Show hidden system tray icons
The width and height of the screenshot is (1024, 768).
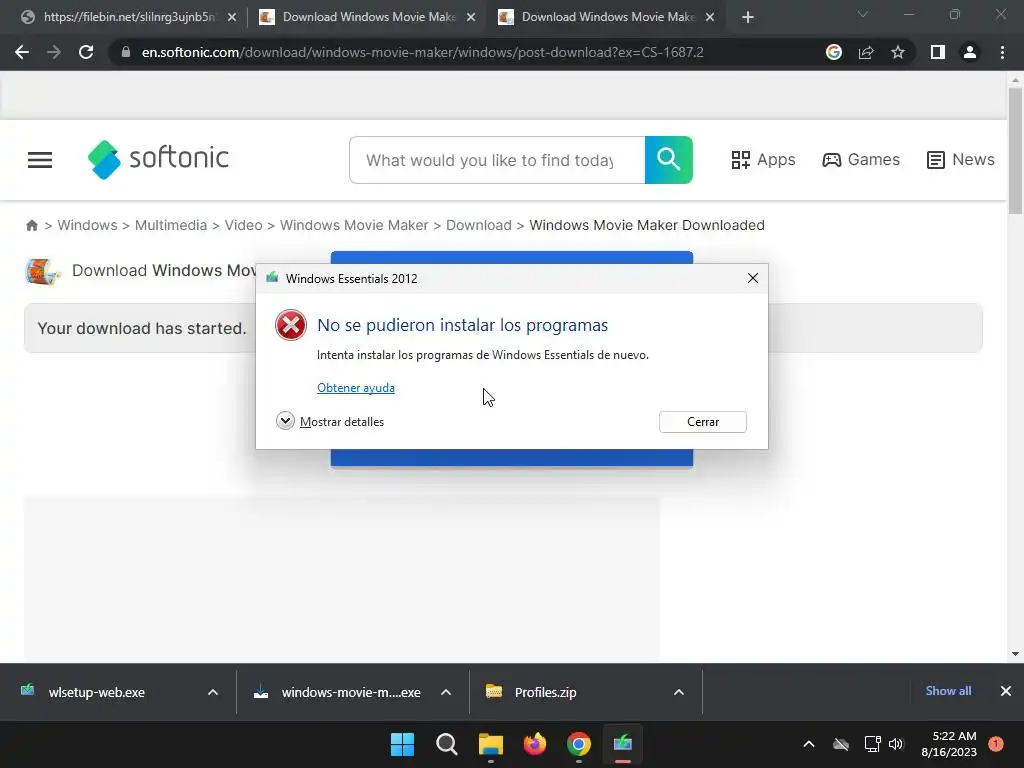808,744
